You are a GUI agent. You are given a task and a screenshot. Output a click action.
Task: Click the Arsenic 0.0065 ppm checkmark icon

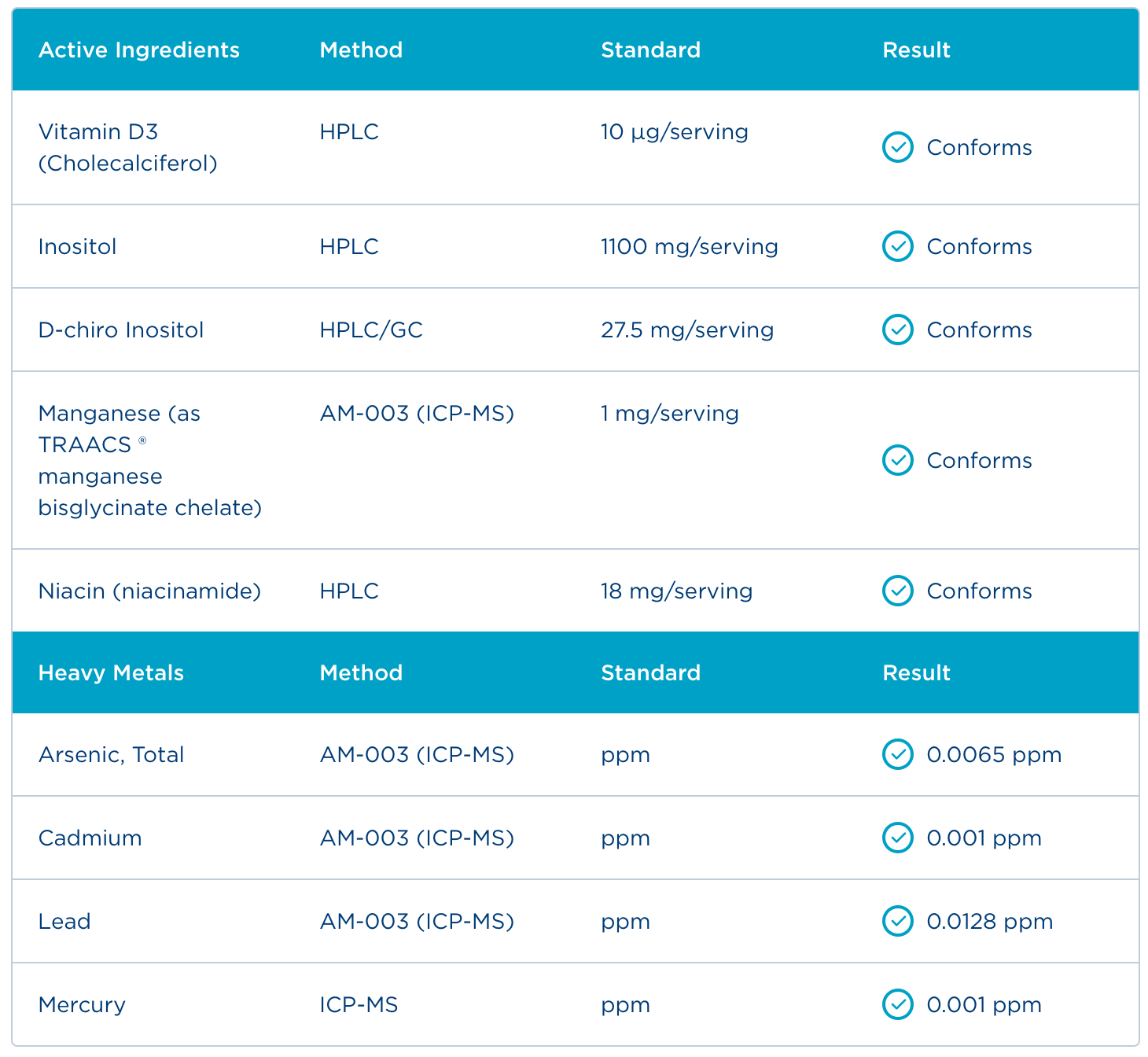click(x=897, y=754)
